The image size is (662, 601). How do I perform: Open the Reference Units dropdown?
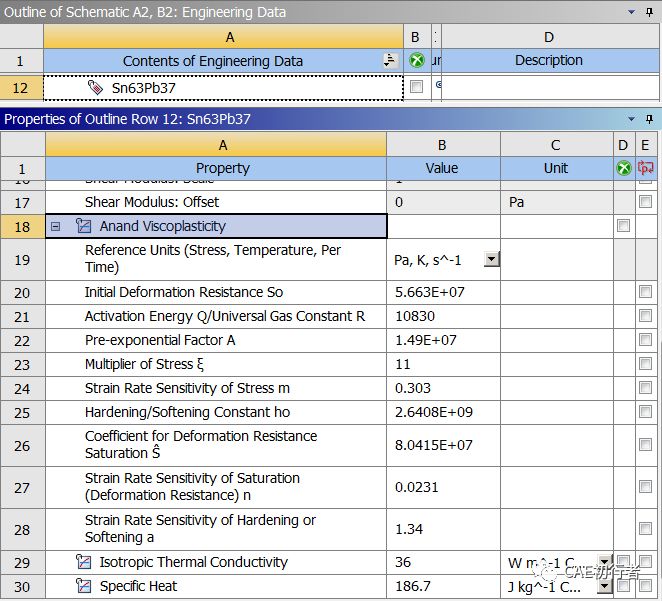coord(491,259)
